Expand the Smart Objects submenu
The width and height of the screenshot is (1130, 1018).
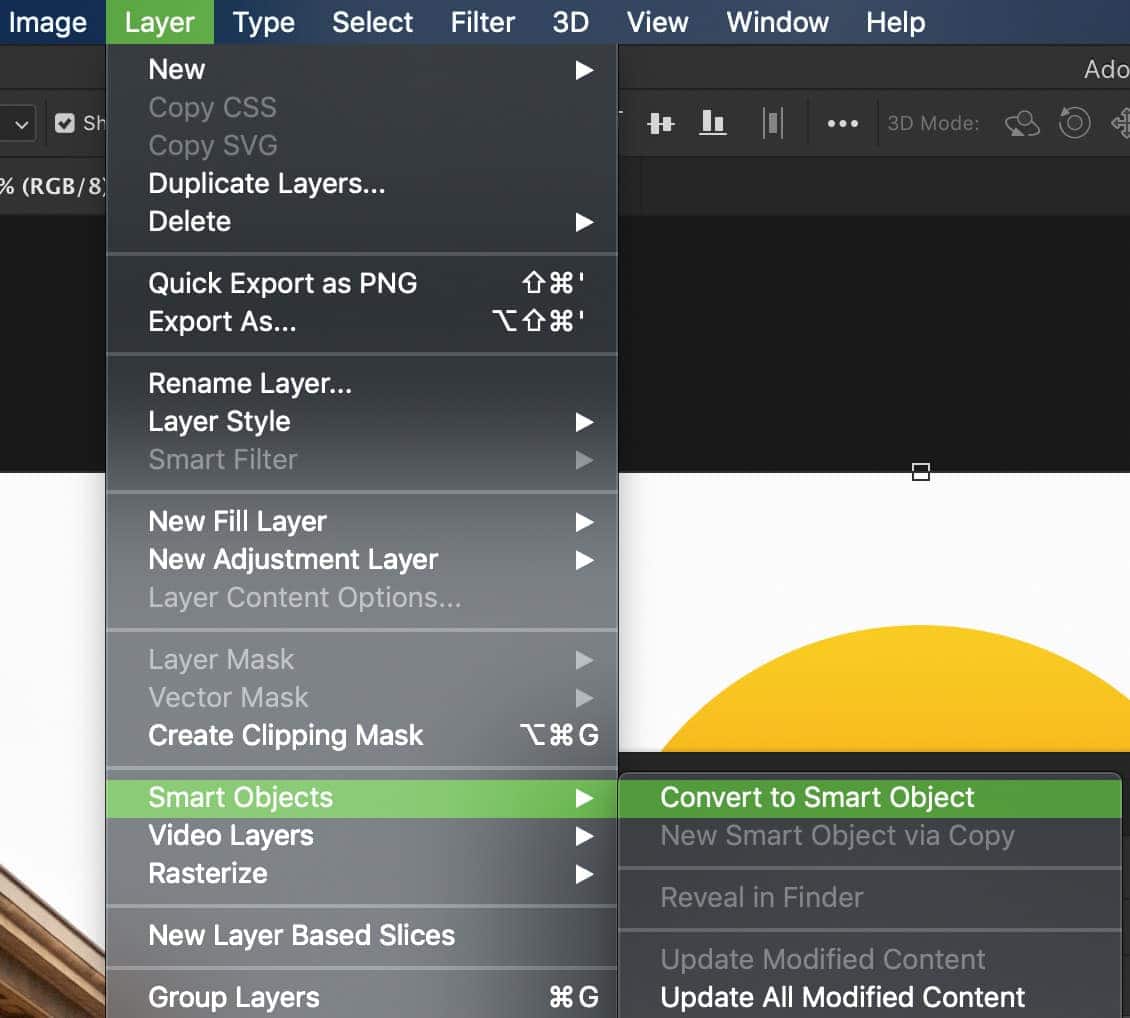[362, 798]
